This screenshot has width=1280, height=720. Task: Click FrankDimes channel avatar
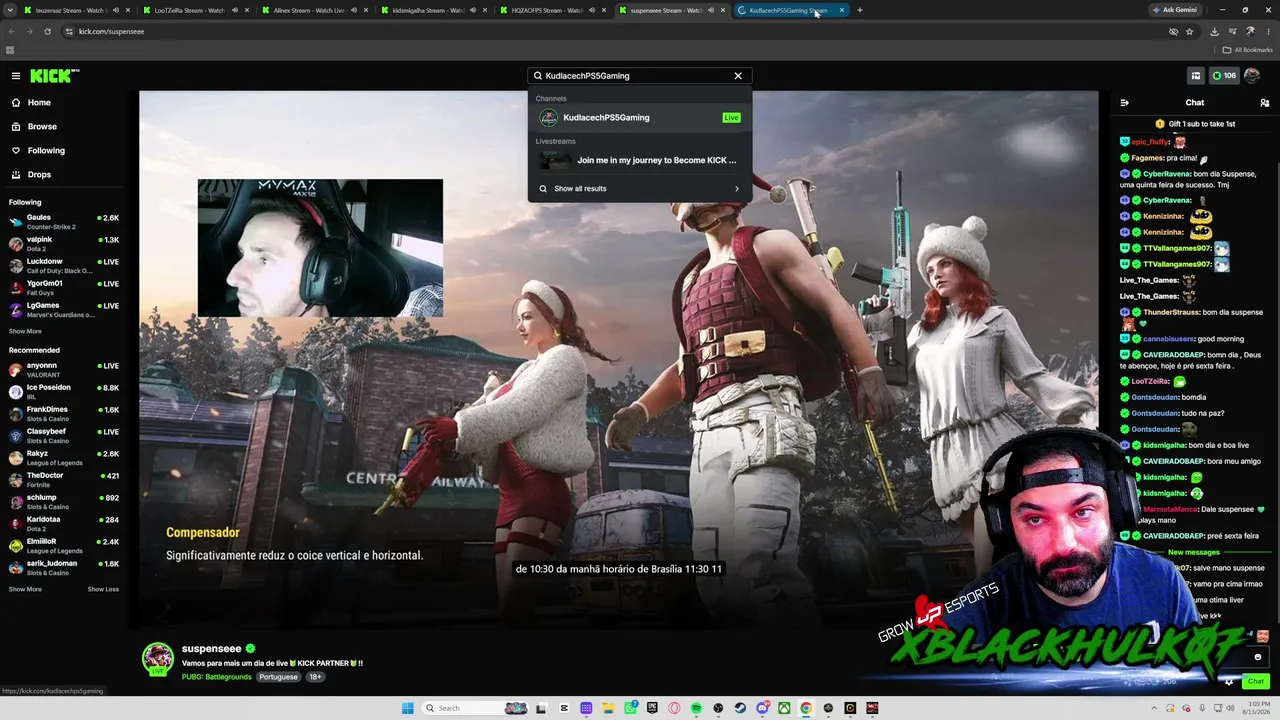click(x=16, y=414)
